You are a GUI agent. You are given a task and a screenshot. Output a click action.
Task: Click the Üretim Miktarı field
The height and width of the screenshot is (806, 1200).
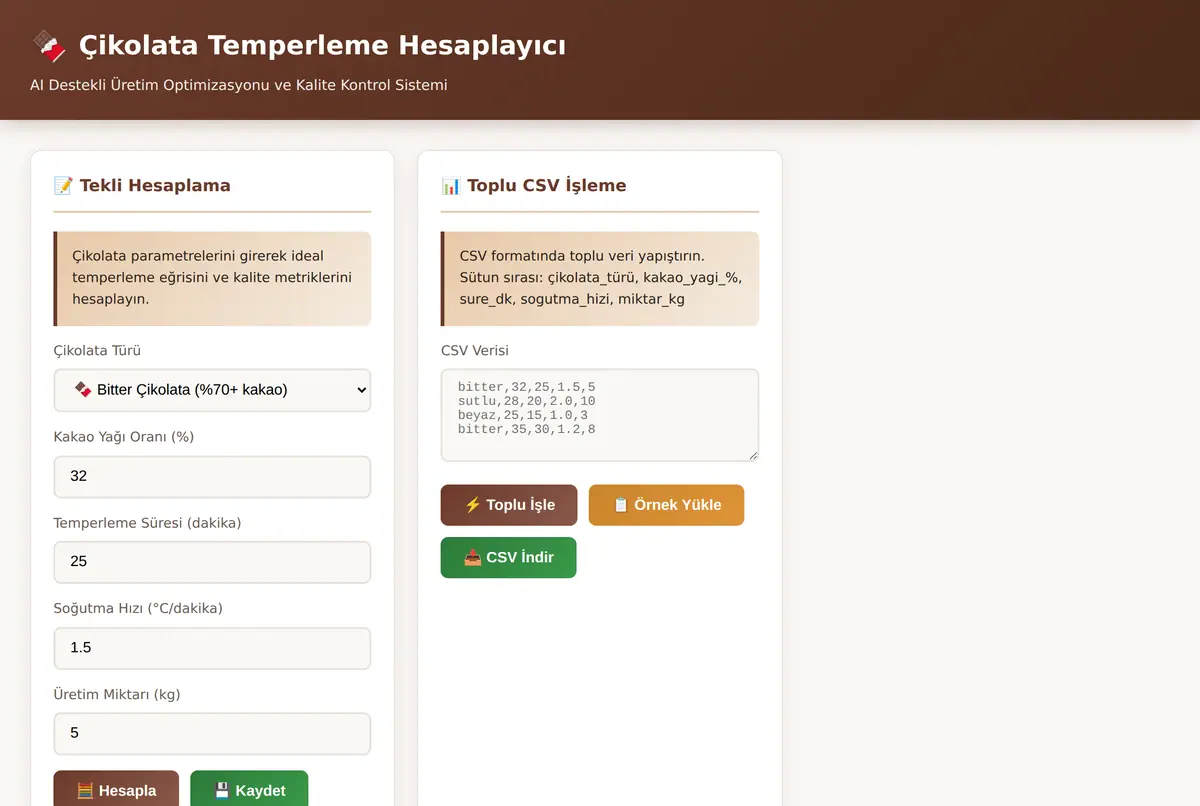pos(212,733)
